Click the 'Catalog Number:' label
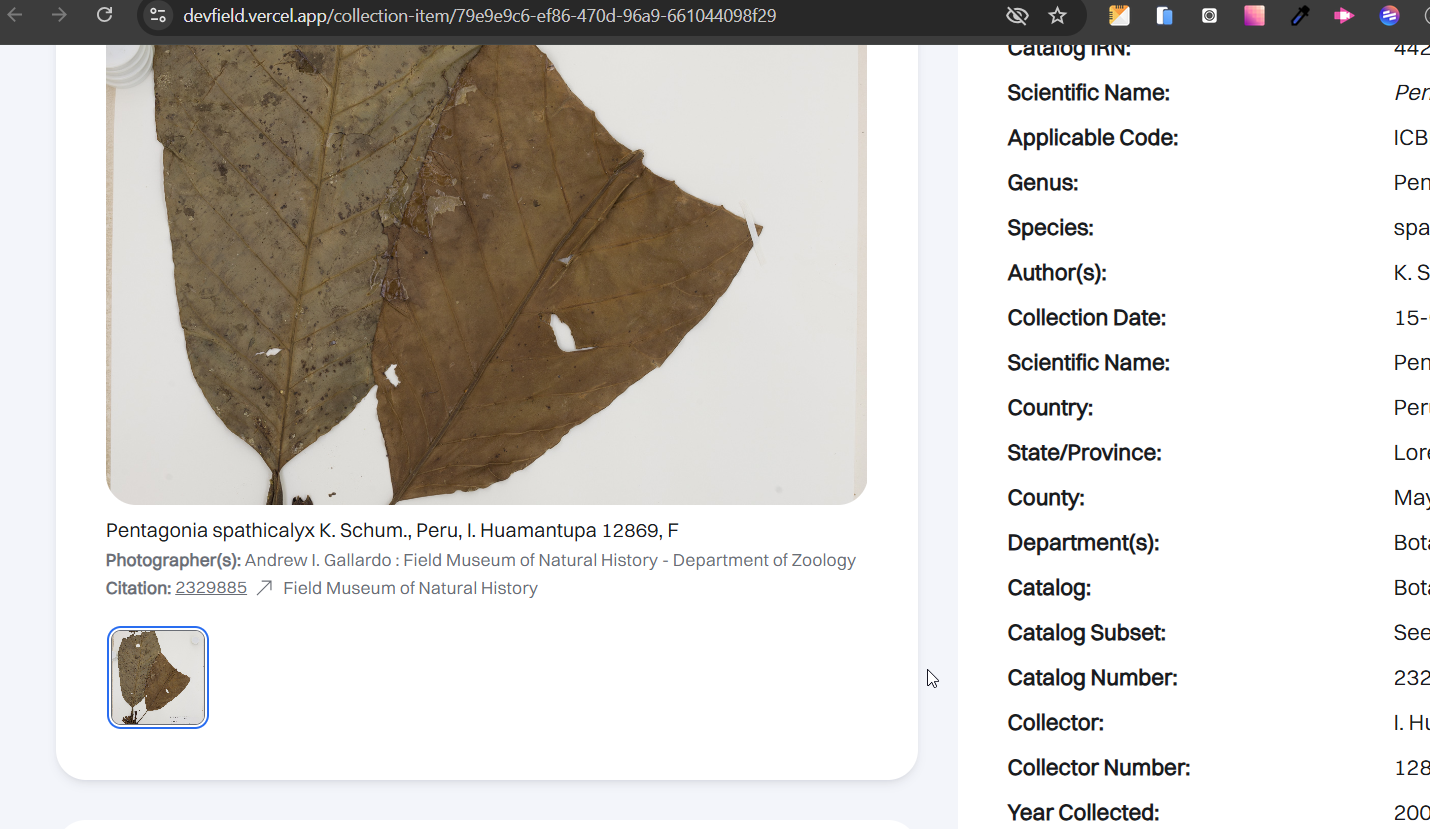 (x=1093, y=678)
